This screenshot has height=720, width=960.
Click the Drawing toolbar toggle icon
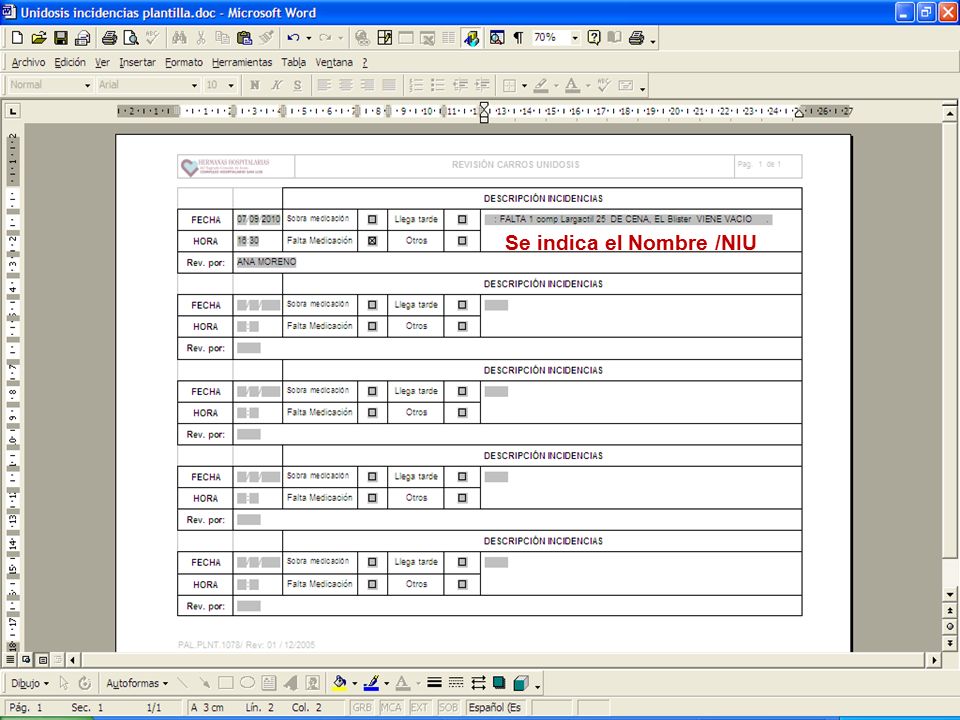(x=471, y=38)
